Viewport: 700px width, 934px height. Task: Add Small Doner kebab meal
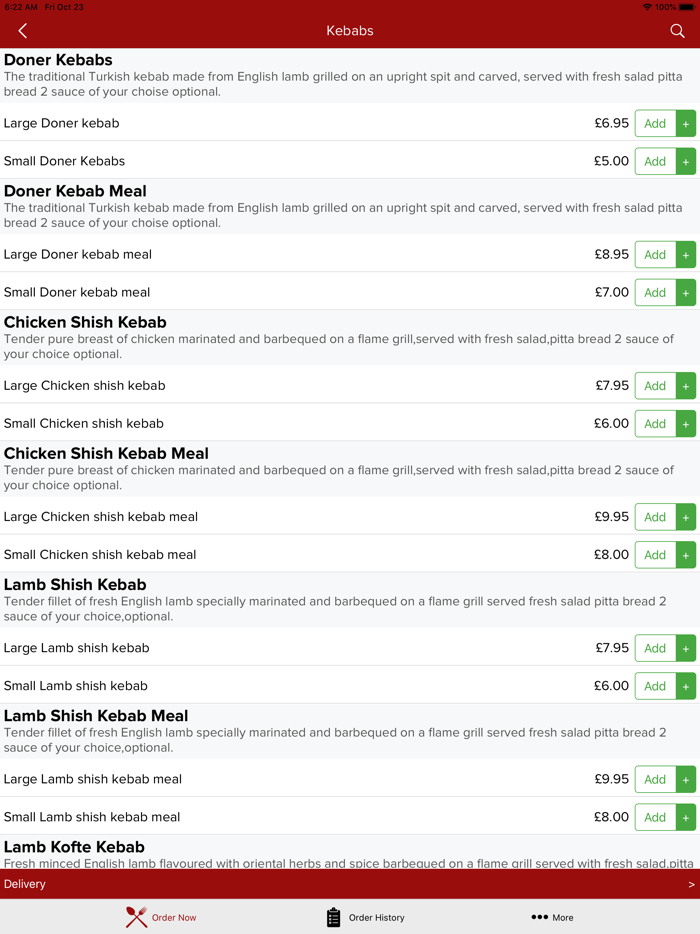click(665, 293)
